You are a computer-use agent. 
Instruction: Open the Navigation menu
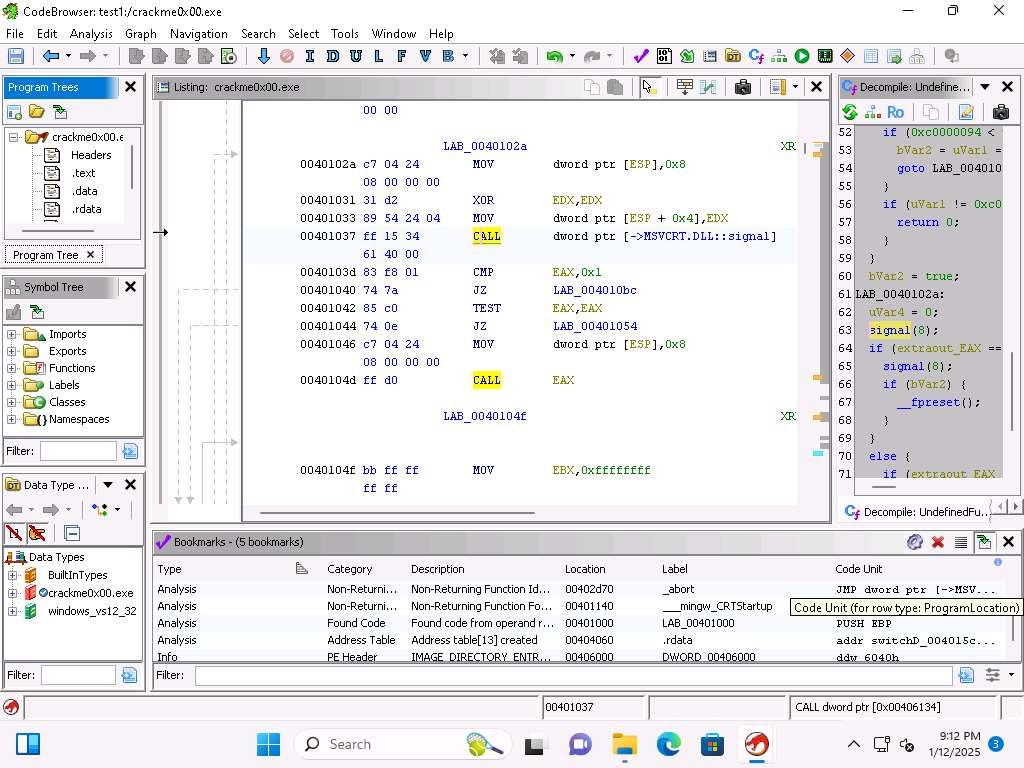coord(198,33)
